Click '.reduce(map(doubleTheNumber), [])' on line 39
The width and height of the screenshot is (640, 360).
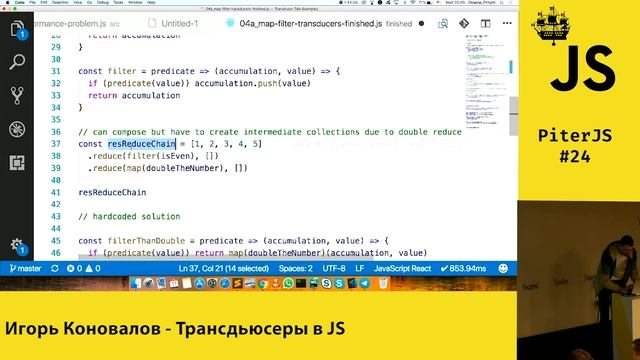point(168,168)
